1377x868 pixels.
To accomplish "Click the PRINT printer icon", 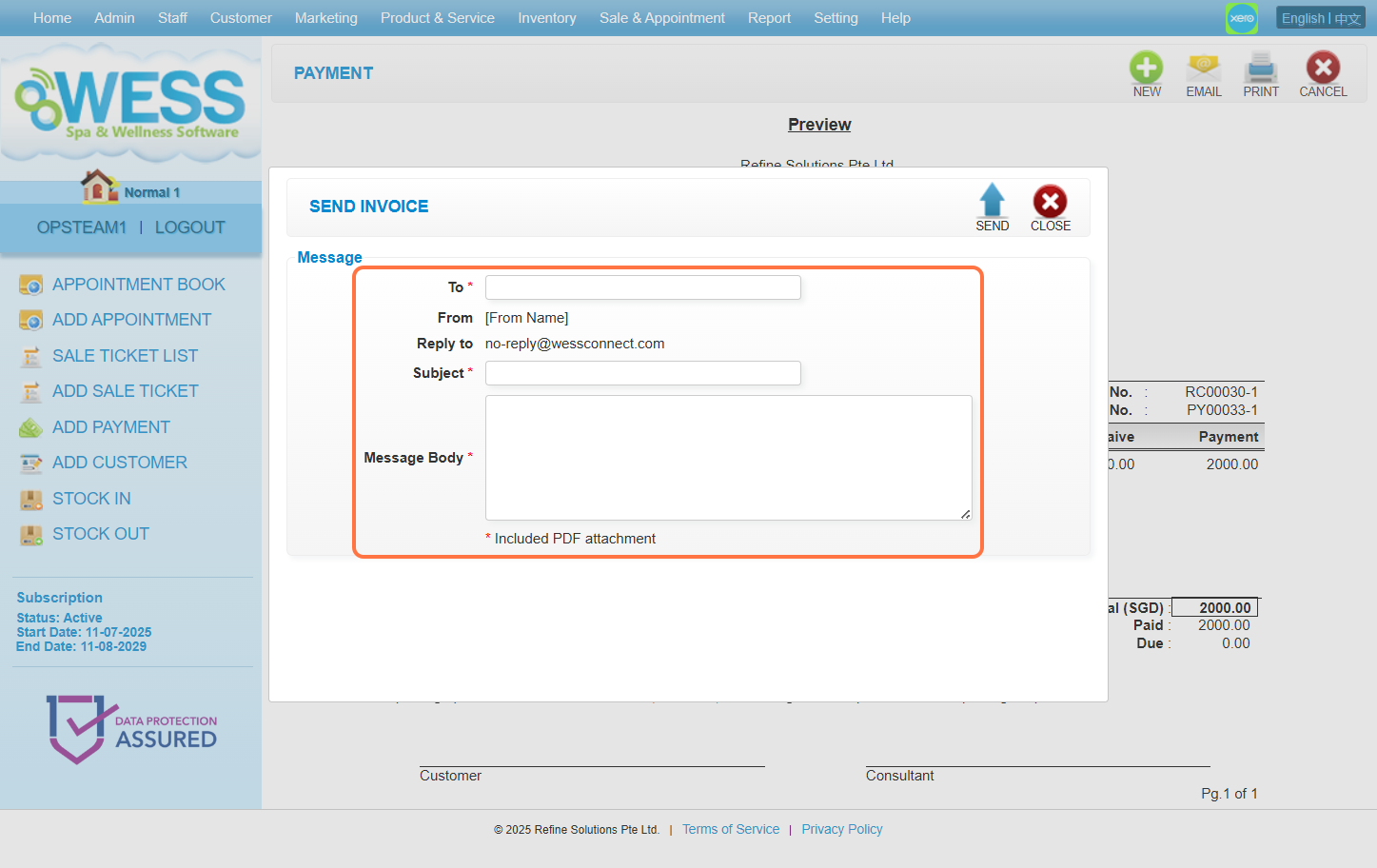I will click(1261, 68).
